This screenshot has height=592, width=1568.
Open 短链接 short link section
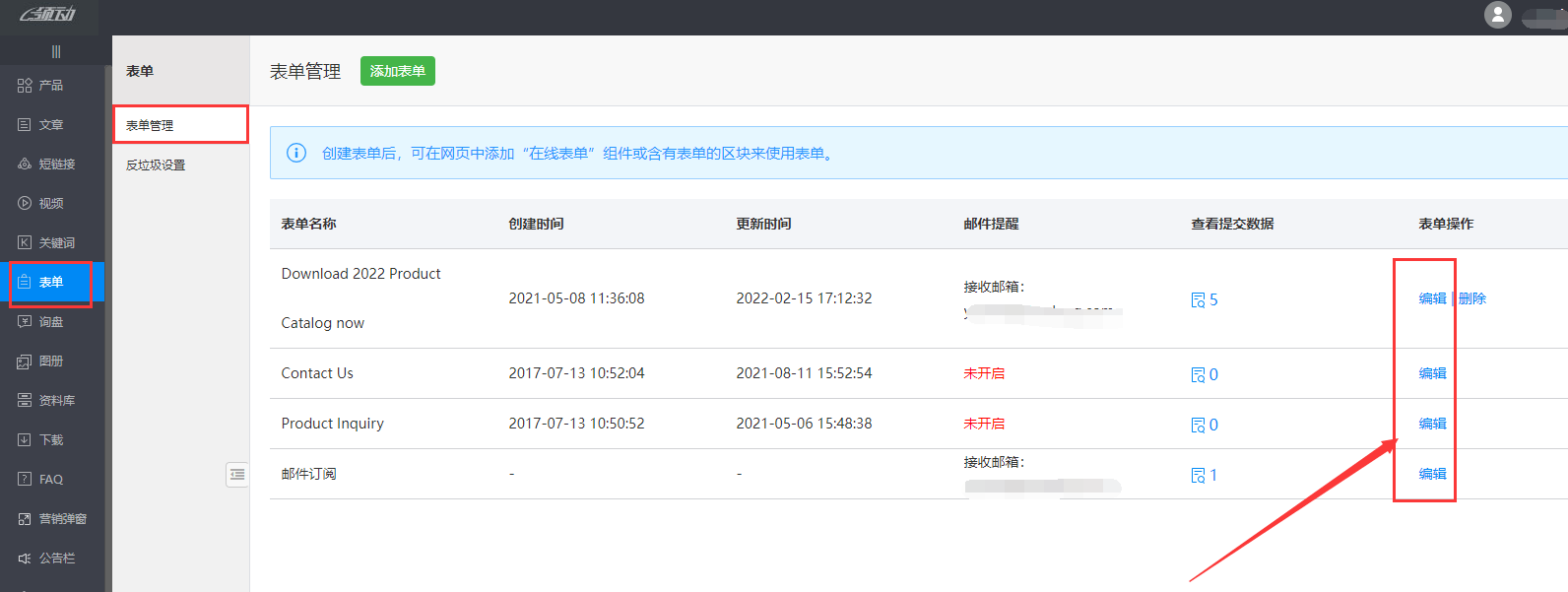pos(25,164)
